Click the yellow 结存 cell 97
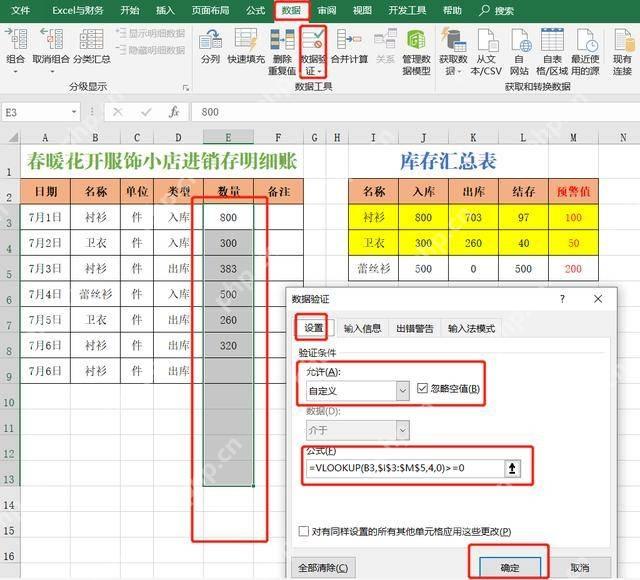 523,218
